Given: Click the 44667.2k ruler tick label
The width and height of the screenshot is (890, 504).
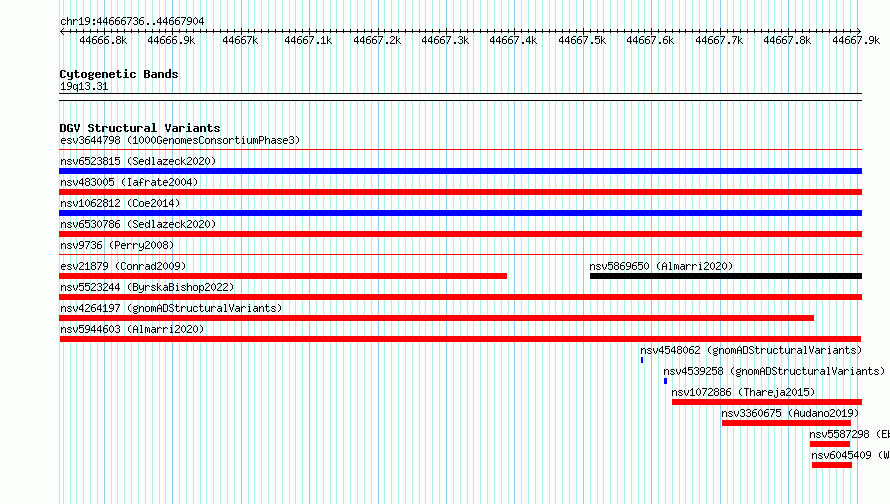Looking at the screenshot, I should [x=377, y=40].
